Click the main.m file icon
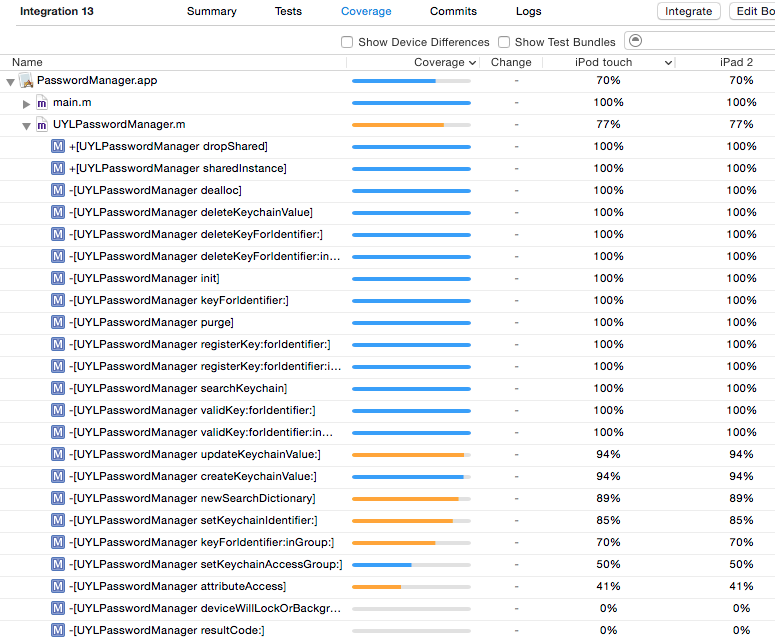Image resolution: width=775 pixels, height=642 pixels. (42, 102)
